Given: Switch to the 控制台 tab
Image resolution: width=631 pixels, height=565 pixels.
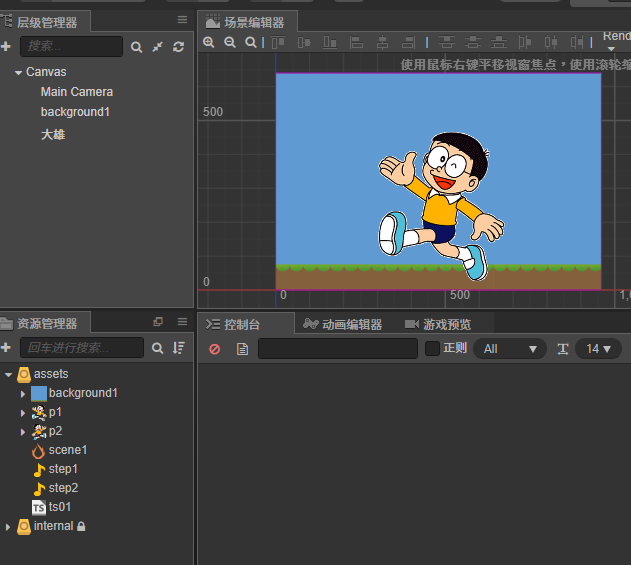Looking at the screenshot, I should click(246, 324).
